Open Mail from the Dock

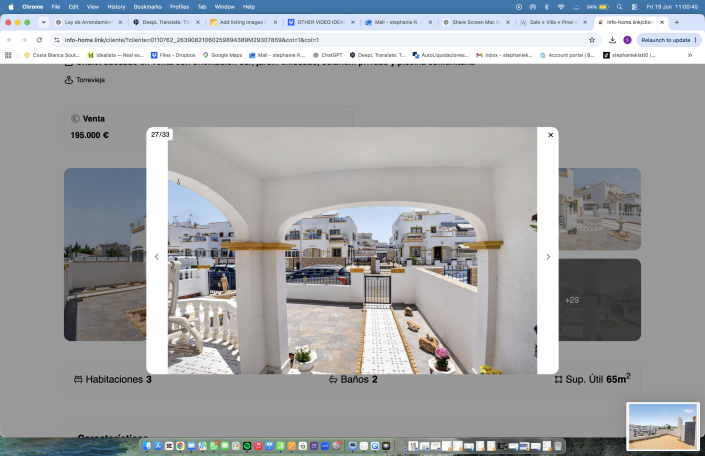point(192,446)
